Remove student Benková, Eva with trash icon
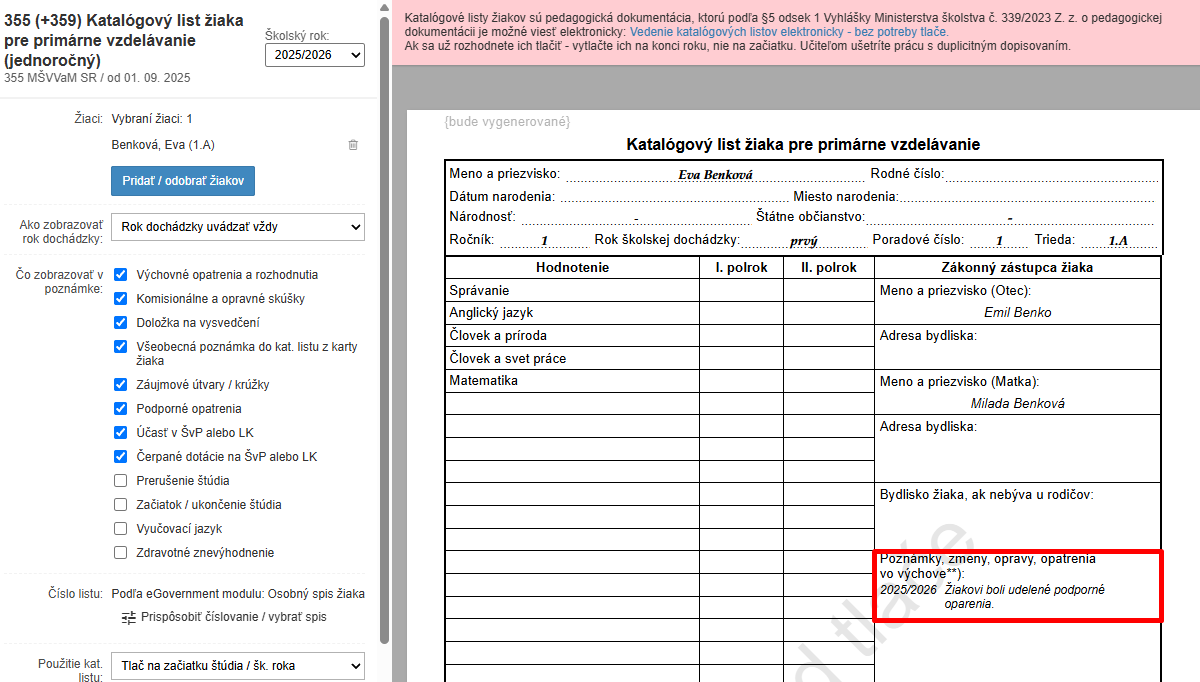 (353, 145)
